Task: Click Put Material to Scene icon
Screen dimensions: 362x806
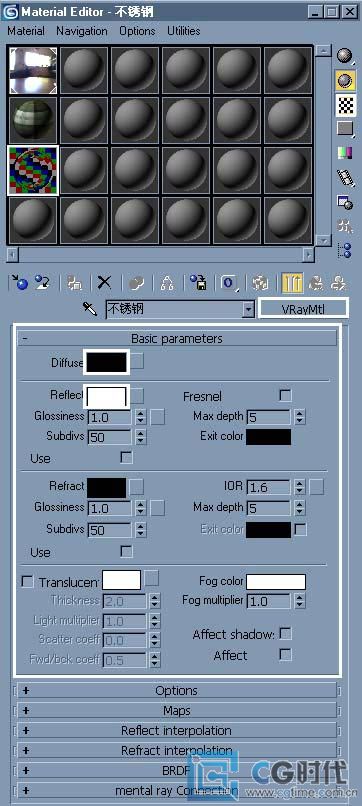Action: point(42,283)
